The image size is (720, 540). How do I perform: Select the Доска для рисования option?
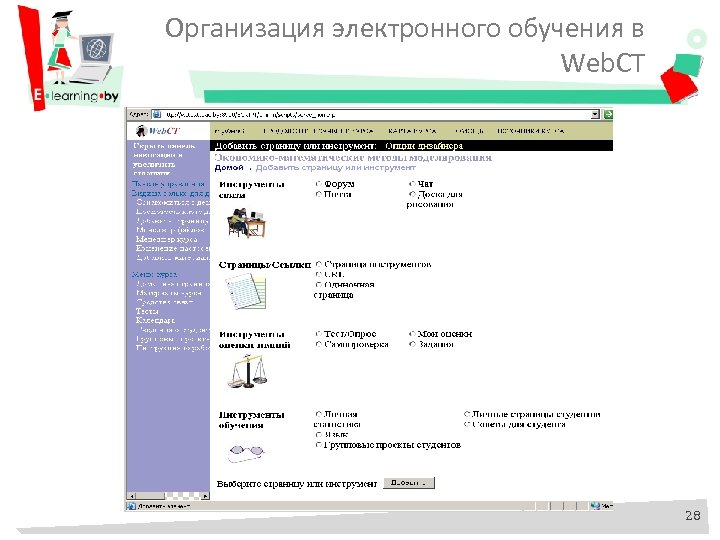[x=412, y=194]
